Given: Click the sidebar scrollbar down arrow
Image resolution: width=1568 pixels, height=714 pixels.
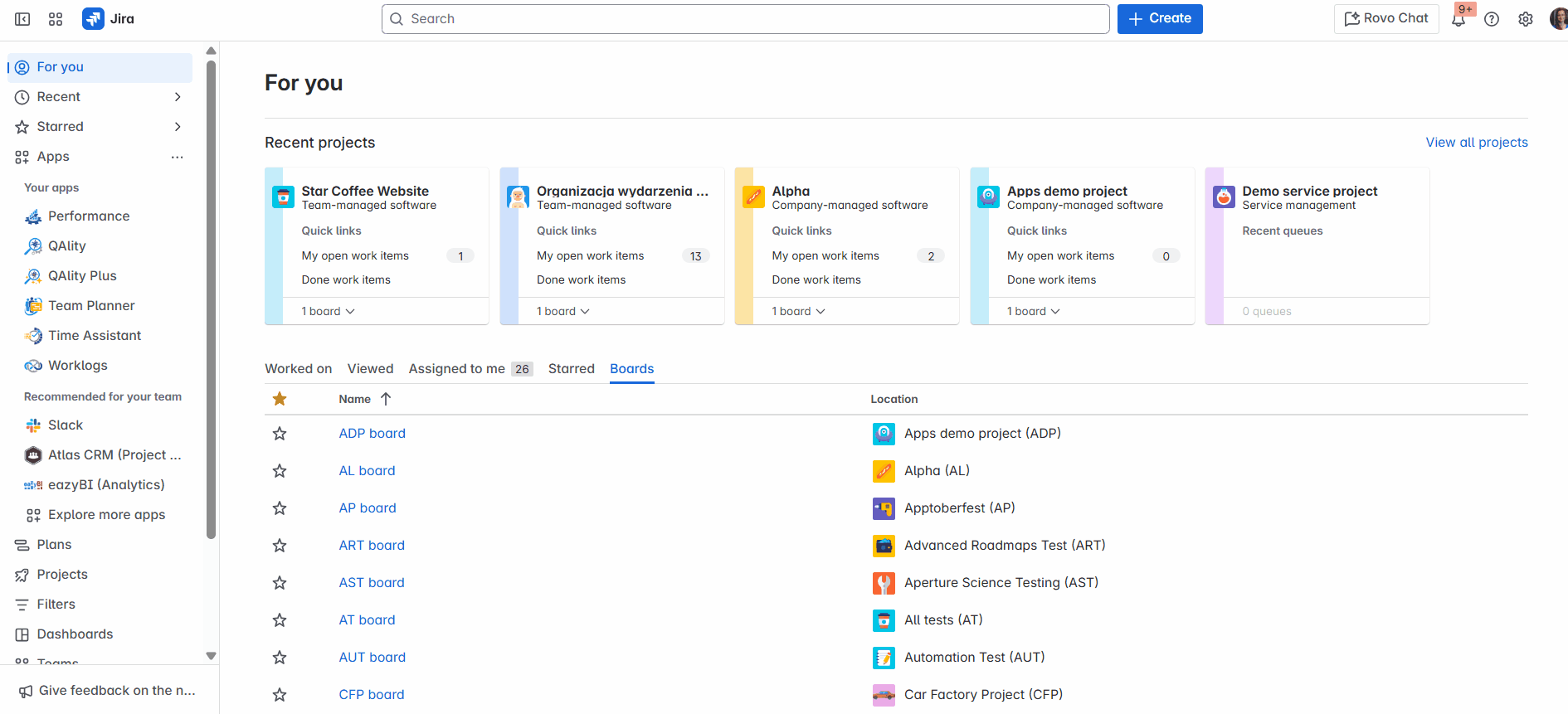Looking at the screenshot, I should point(212,655).
